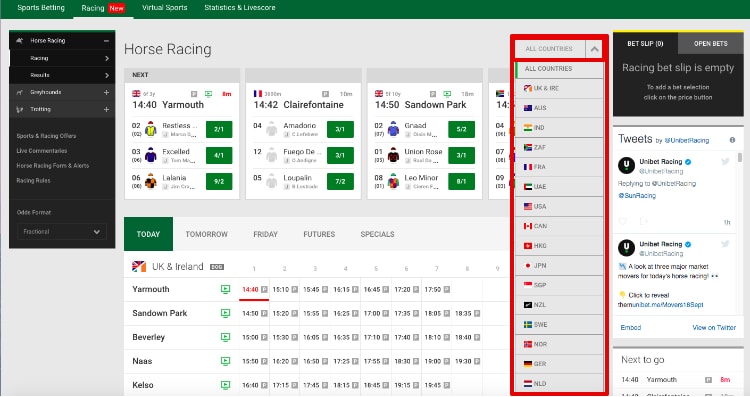Bet on Gnaad at 5/2

(462, 129)
